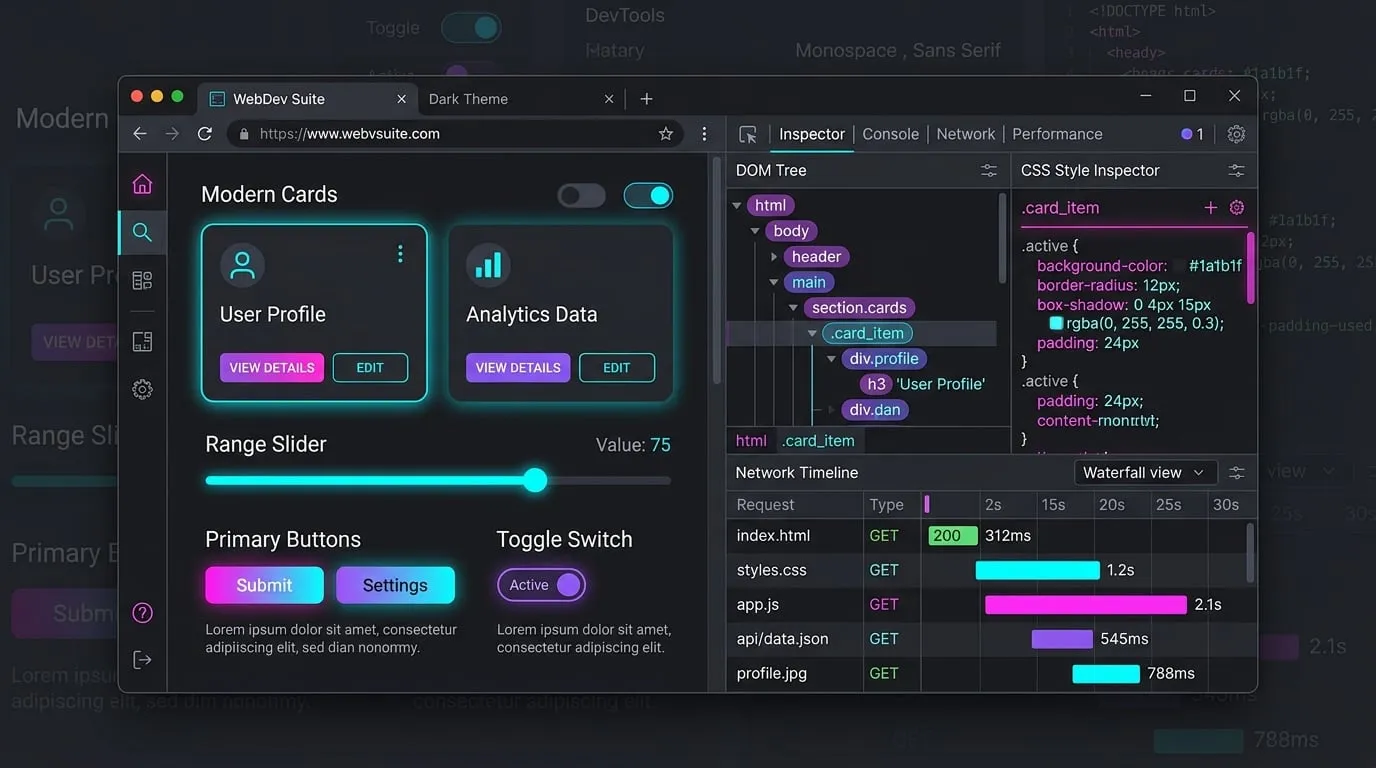Open the Home icon in the sidebar
The height and width of the screenshot is (768, 1376).
(x=142, y=184)
